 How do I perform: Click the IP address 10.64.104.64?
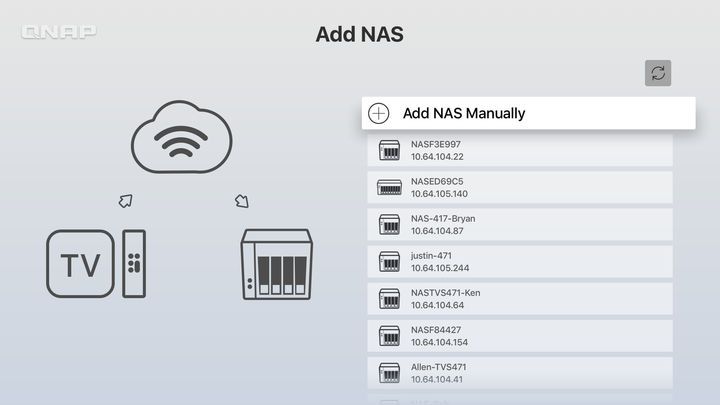(x=437, y=305)
